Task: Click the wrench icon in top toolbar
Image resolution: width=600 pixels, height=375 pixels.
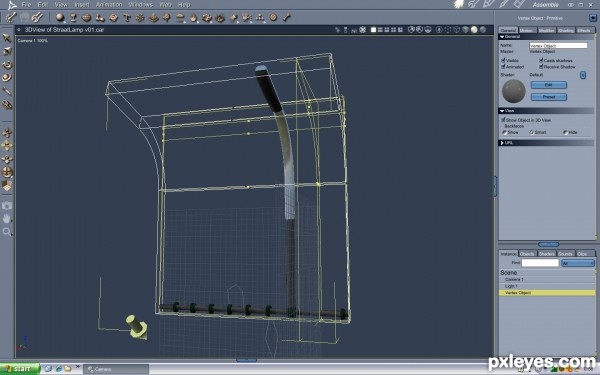Action: pyautogui.click(x=37, y=17)
